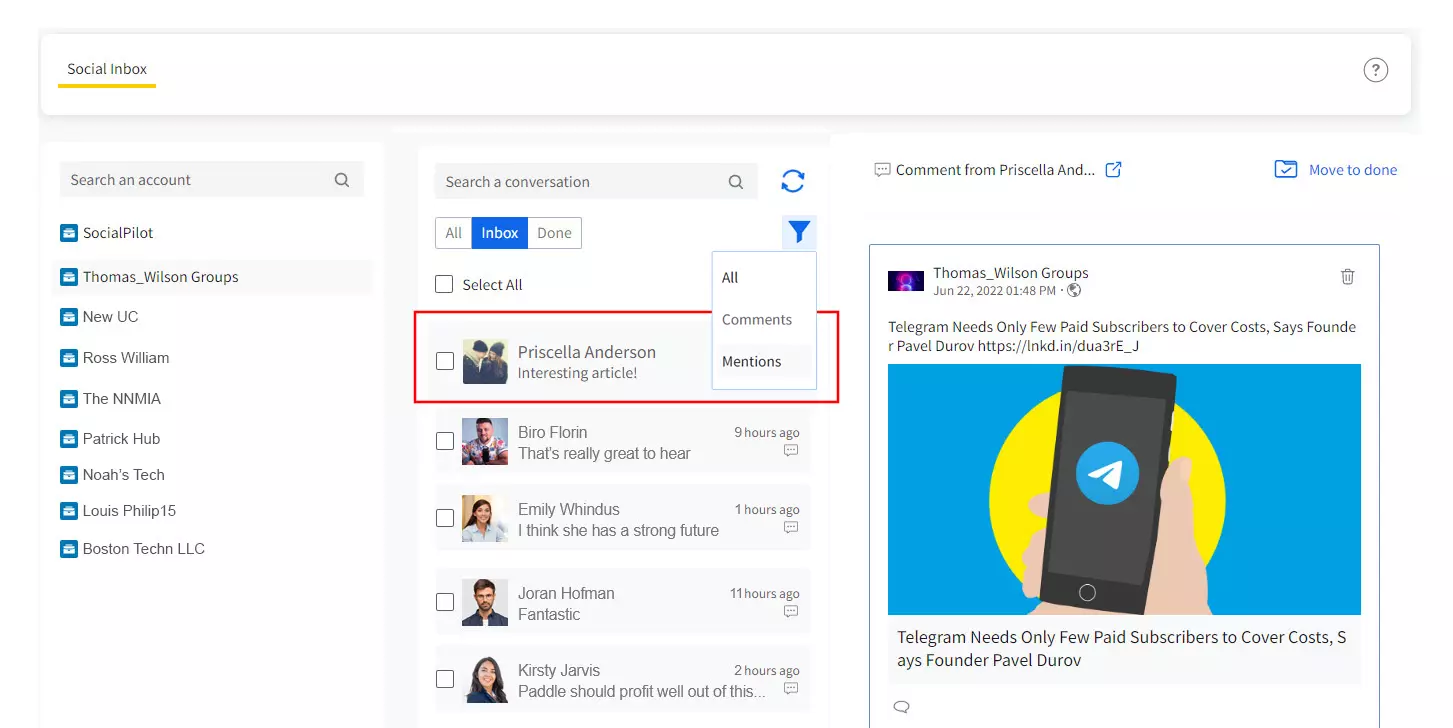Open the help question mark icon

click(x=1375, y=70)
